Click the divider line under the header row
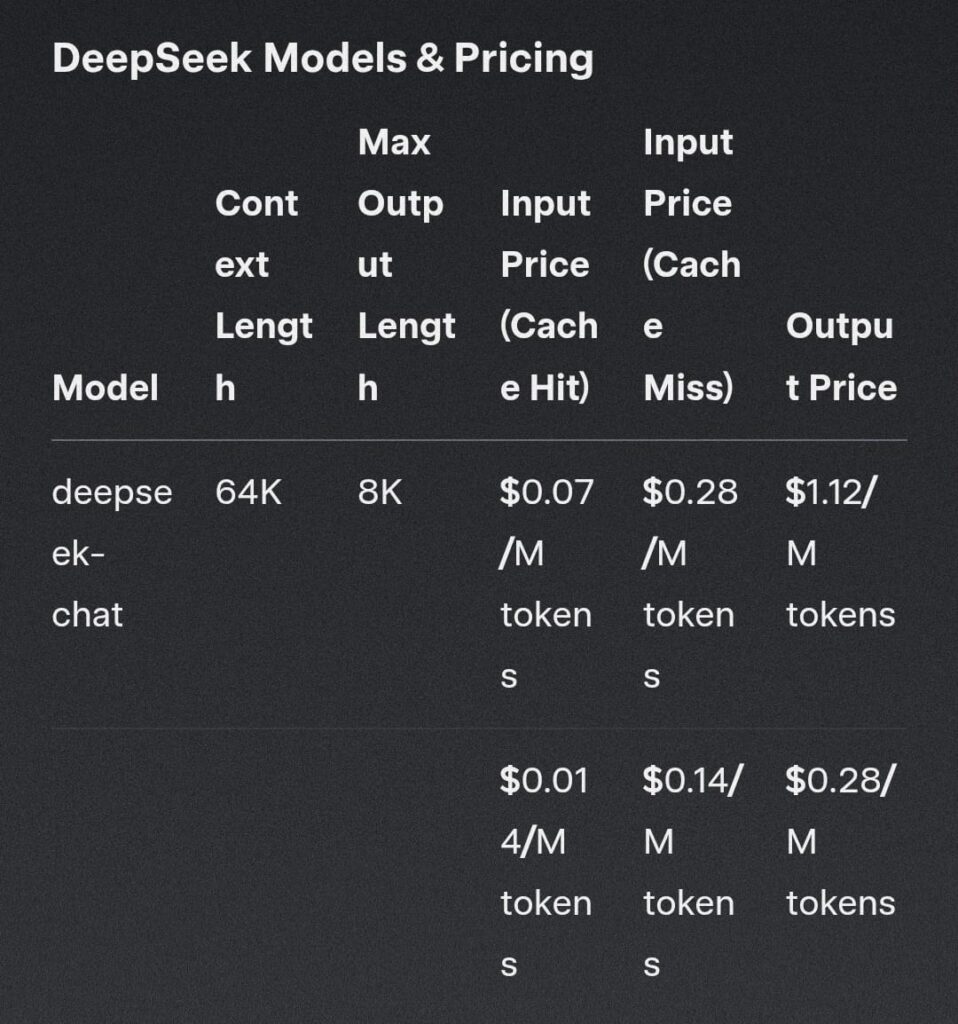Screen dimensions: 958x1024 [x=479, y=440]
